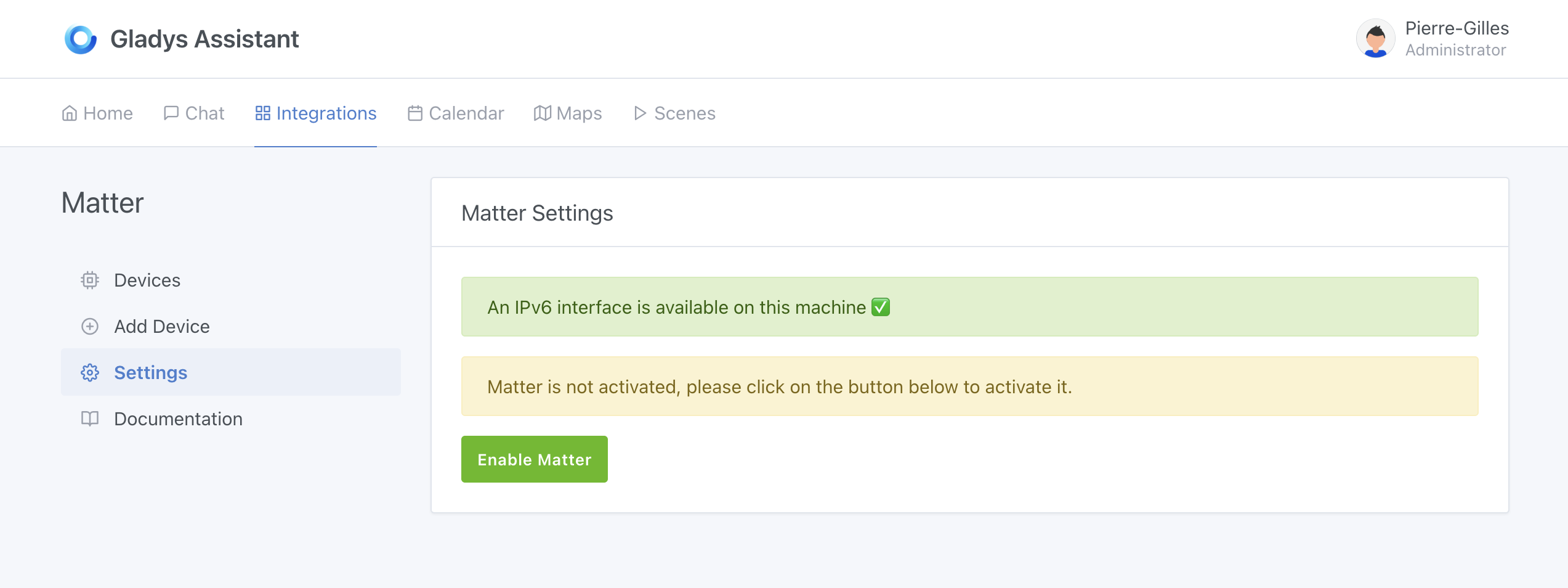Open the Calendar icon
The image size is (1568, 588).
(415, 113)
